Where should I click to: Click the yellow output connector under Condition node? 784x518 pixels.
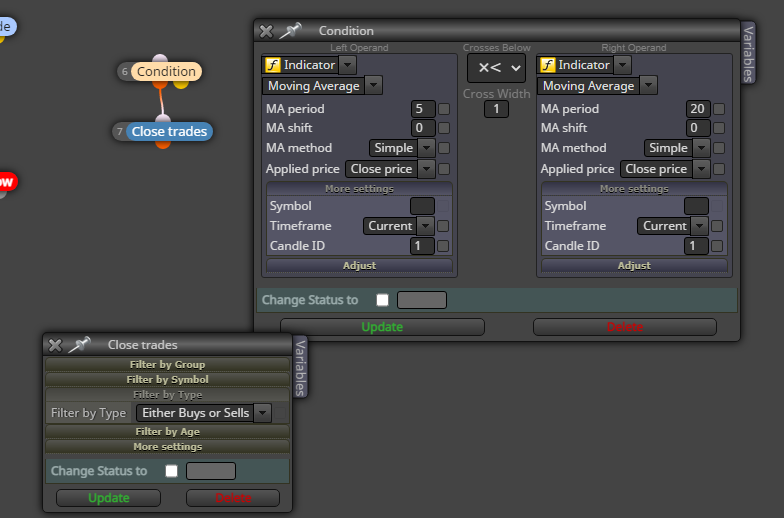[x=181, y=84]
